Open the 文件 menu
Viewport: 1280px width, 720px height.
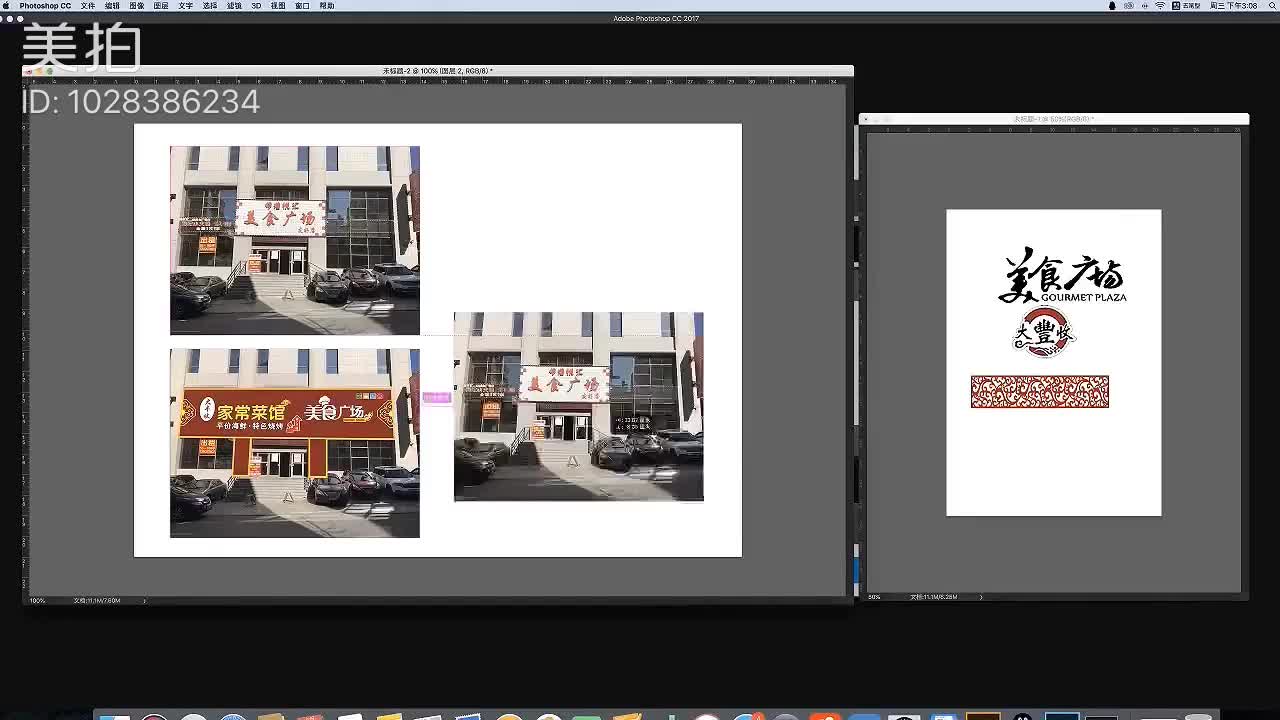tap(88, 6)
